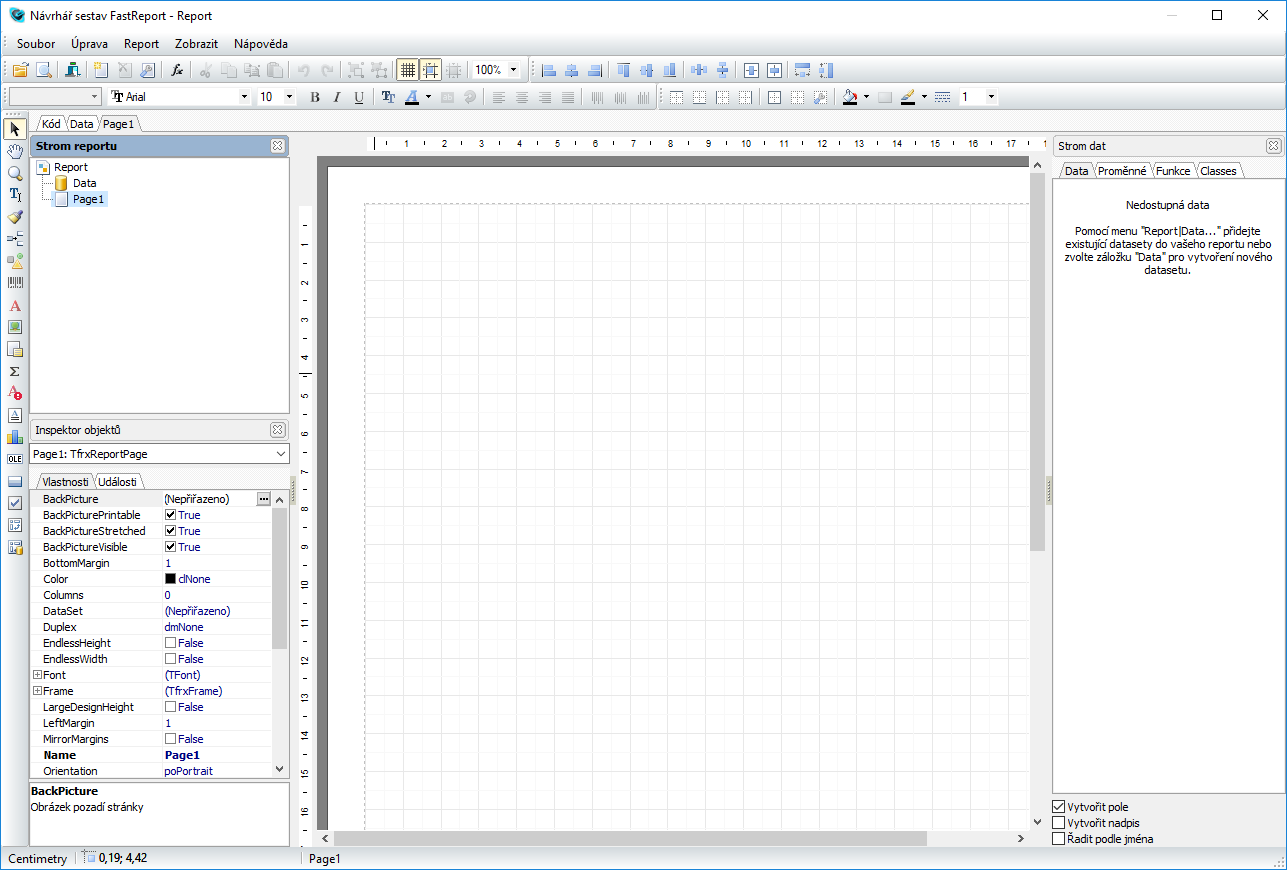1287x870 pixels.
Task: Click the Show grid toolbar button
Action: click(x=407, y=70)
